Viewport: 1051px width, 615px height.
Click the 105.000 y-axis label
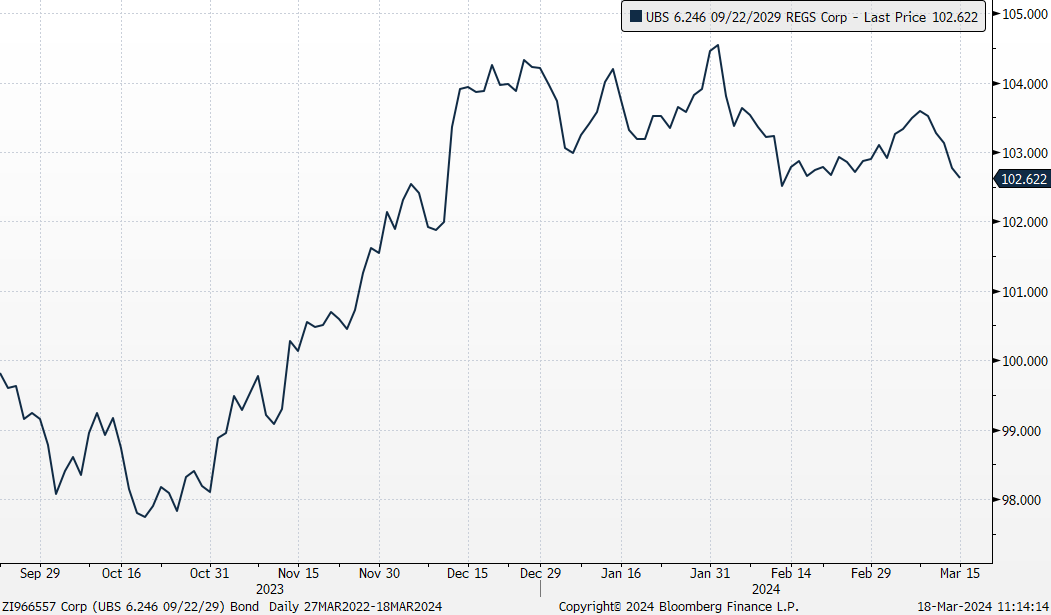coord(1024,14)
